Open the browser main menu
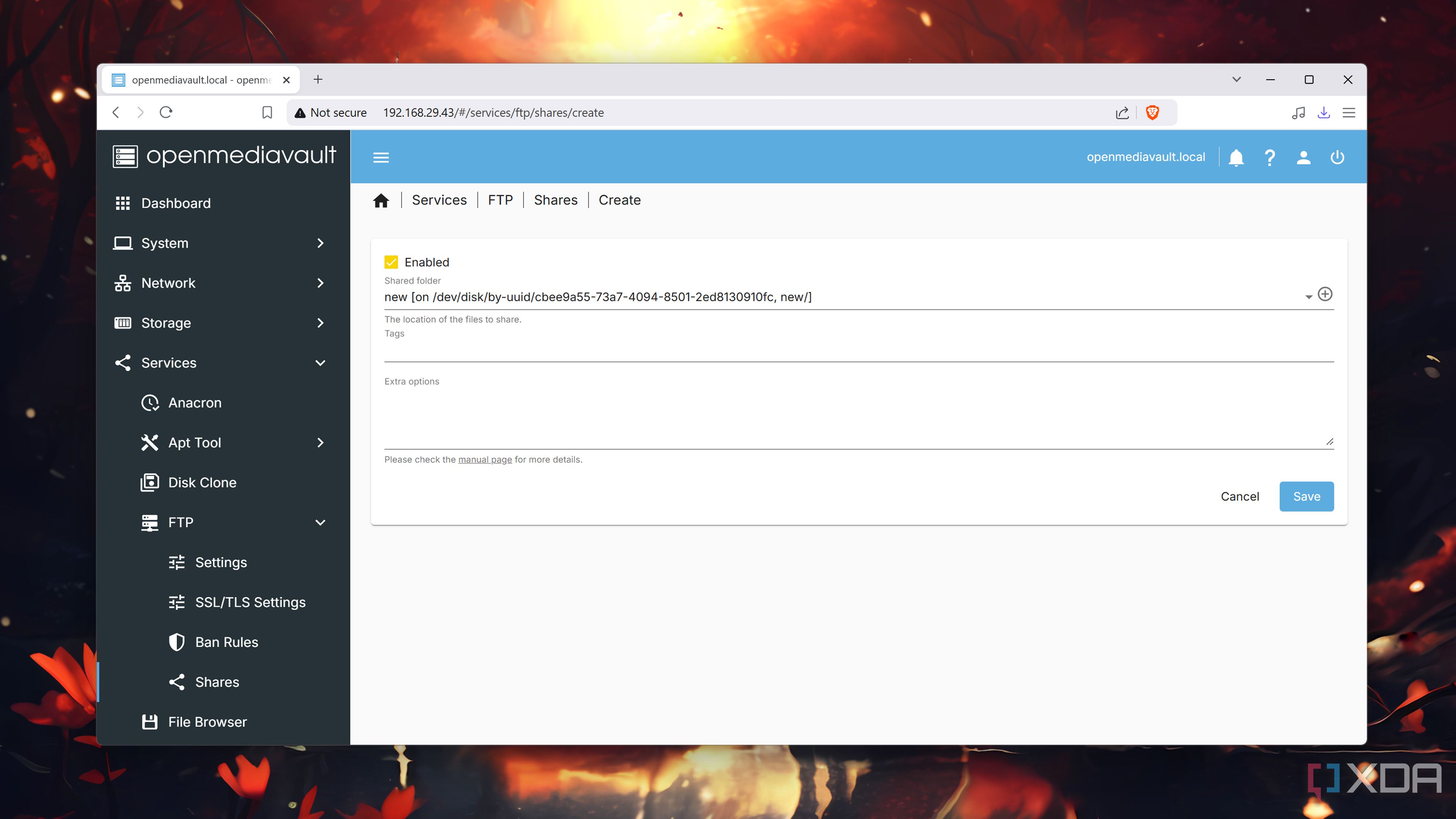The width and height of the screenshot is (1456, 819). tap(1349, 113)
